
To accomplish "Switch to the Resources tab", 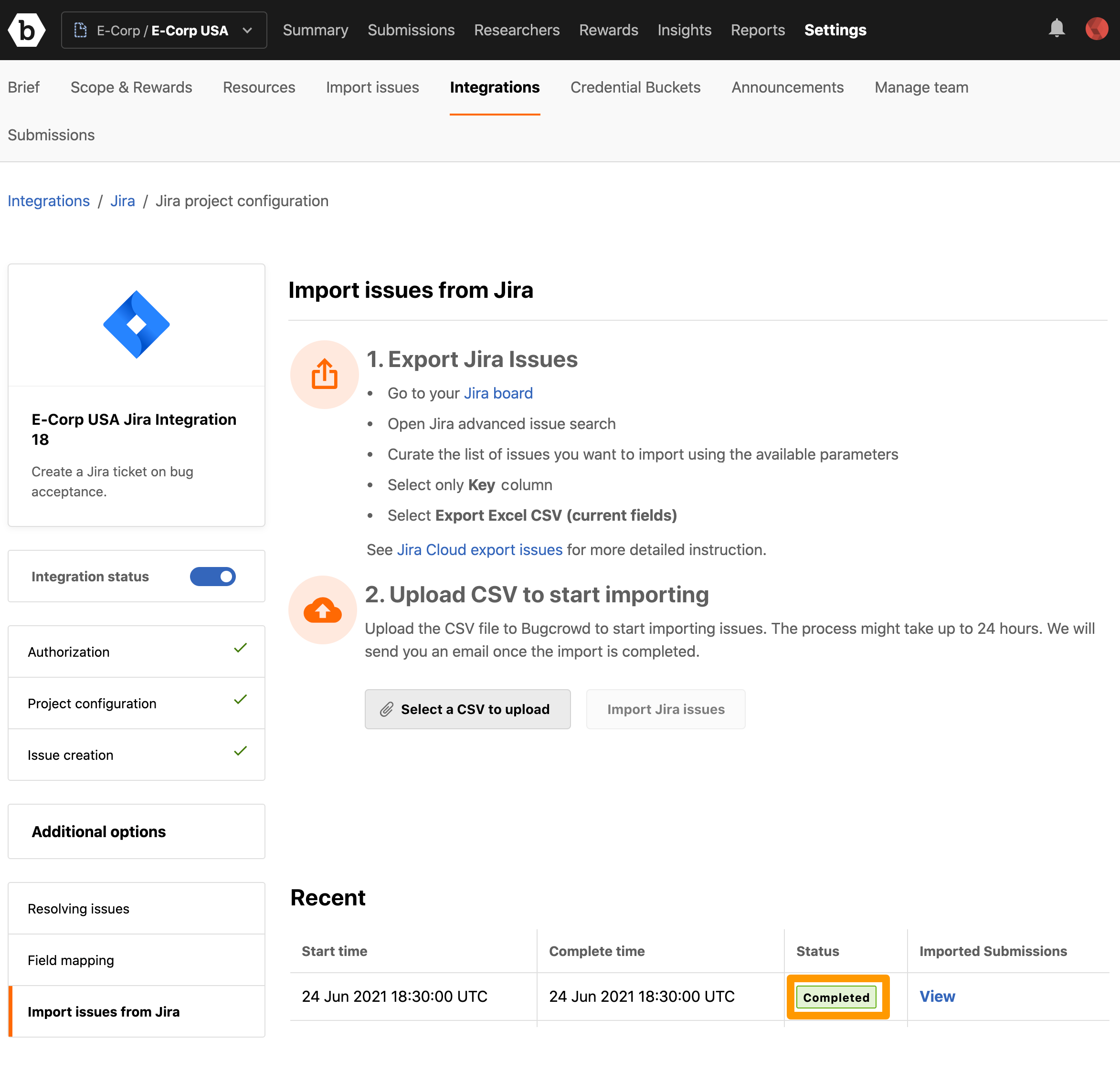I will [x=259, y=87].
